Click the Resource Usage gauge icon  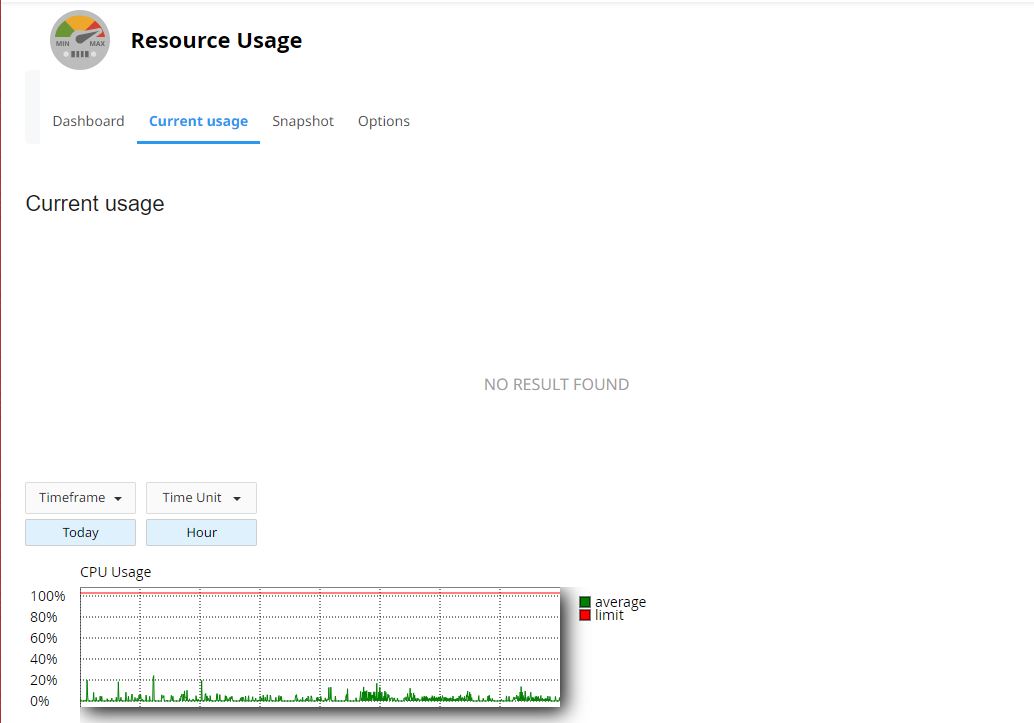coord(80,40)
